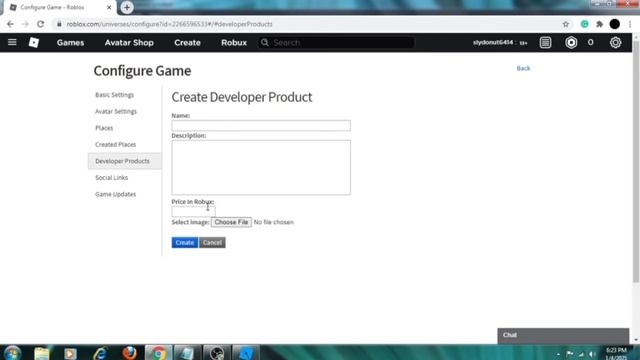This screenshot has width=640, height=360.
Task: Click the search magnifier icon
Action: click(x=264, y=42)
